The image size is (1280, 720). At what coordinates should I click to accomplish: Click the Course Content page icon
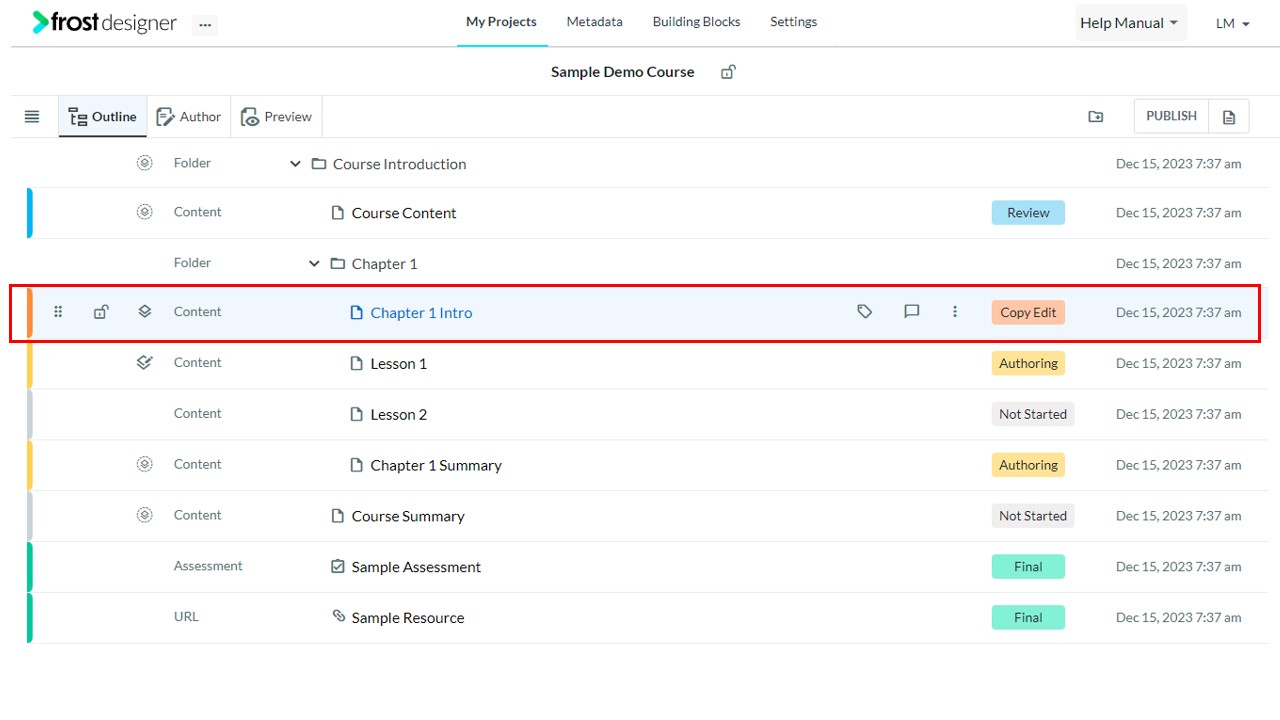(338, 213)
